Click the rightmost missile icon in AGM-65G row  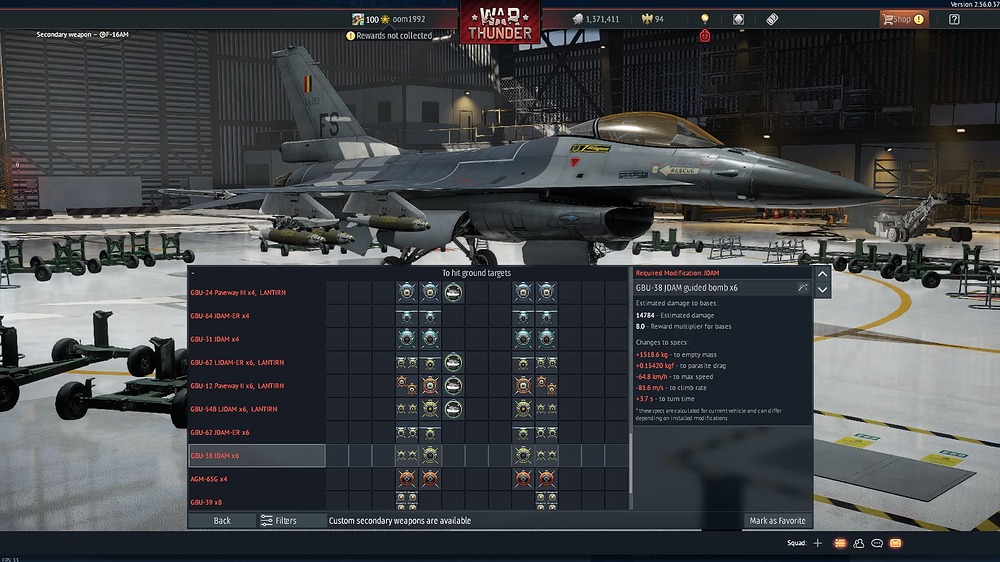(x=546, y=479)
